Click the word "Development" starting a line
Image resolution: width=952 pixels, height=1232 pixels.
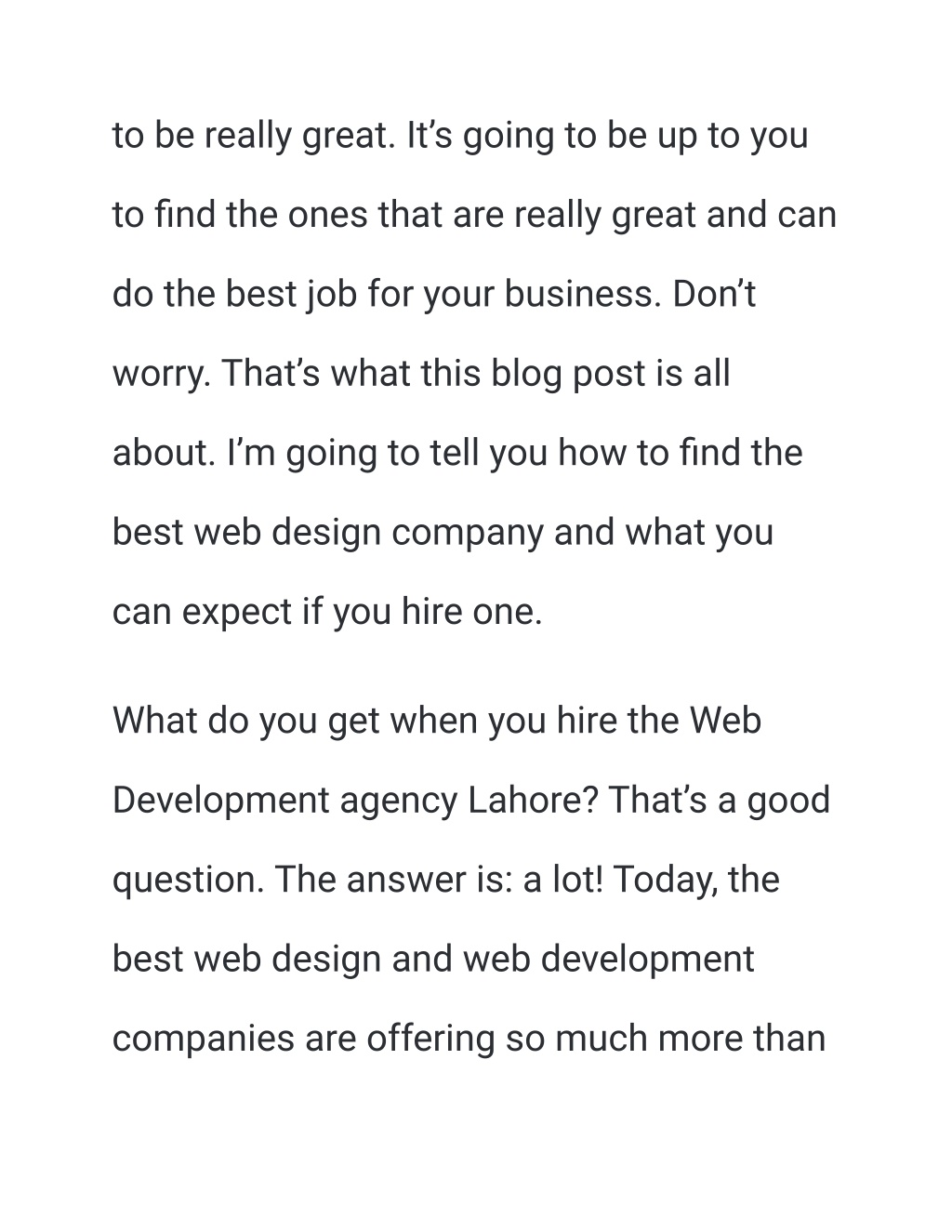point(220,801)
